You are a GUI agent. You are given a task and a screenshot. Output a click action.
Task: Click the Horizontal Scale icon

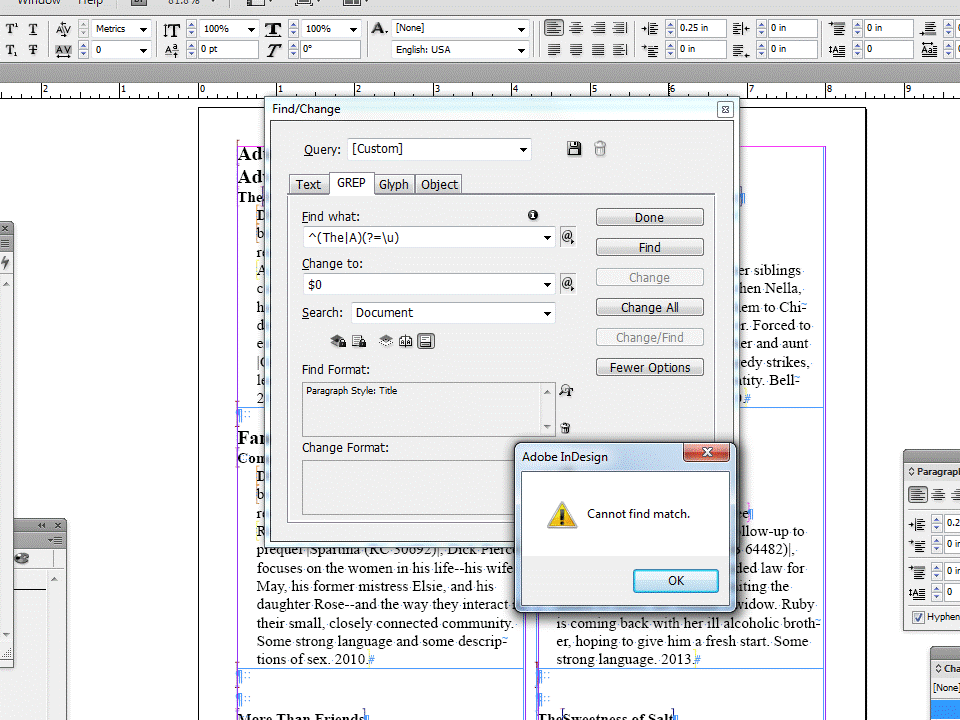pos(273,29)
